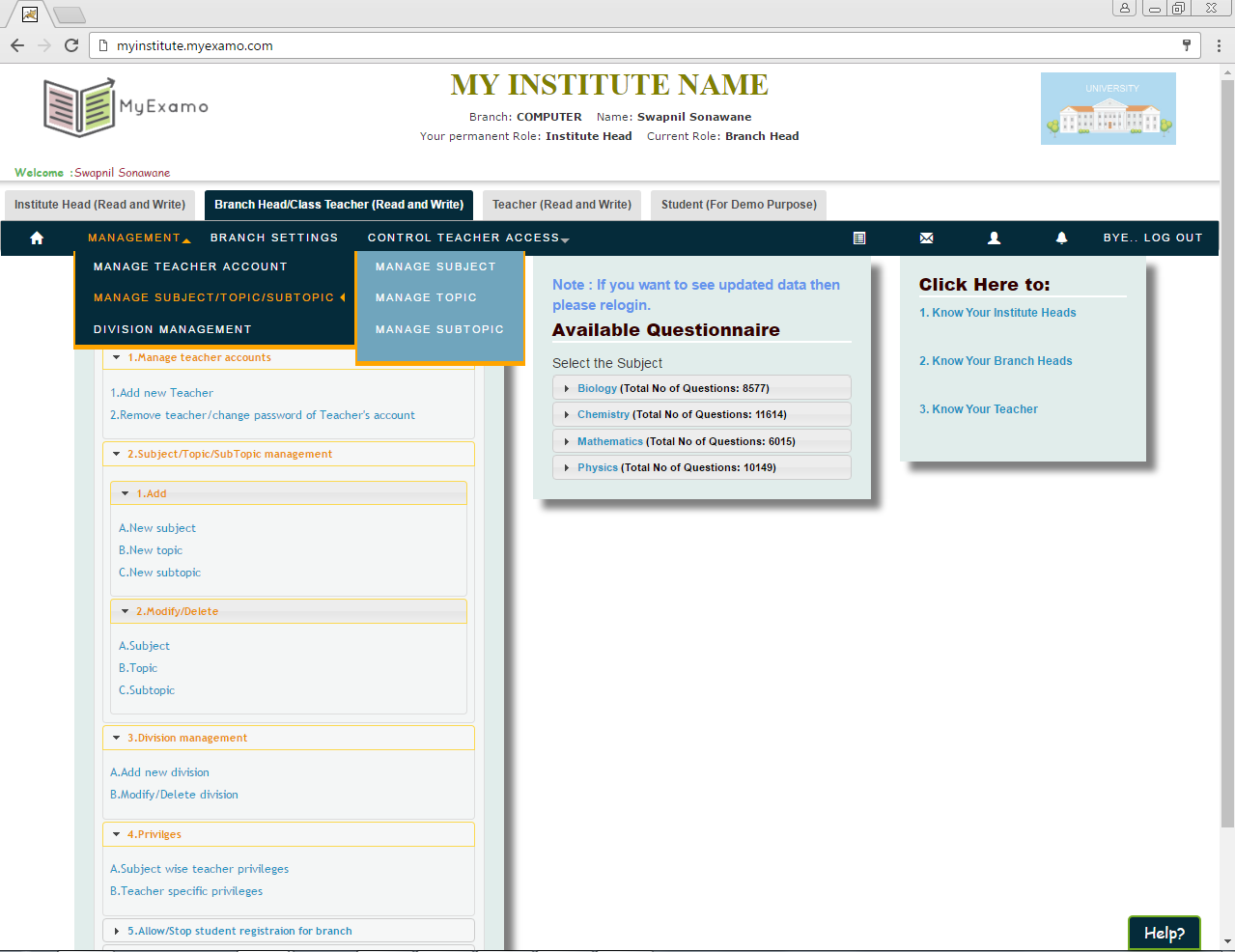The height and width of the screenshot is (952, 1235).
Task: Open Know Your Branch Heads link
Action: (996, 361)
